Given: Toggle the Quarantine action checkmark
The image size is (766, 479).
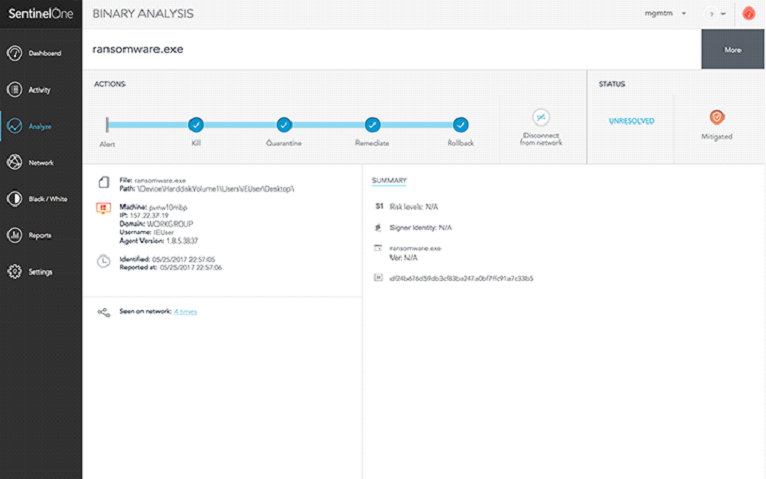Looking at the screenshot, I should coord(284,125).
